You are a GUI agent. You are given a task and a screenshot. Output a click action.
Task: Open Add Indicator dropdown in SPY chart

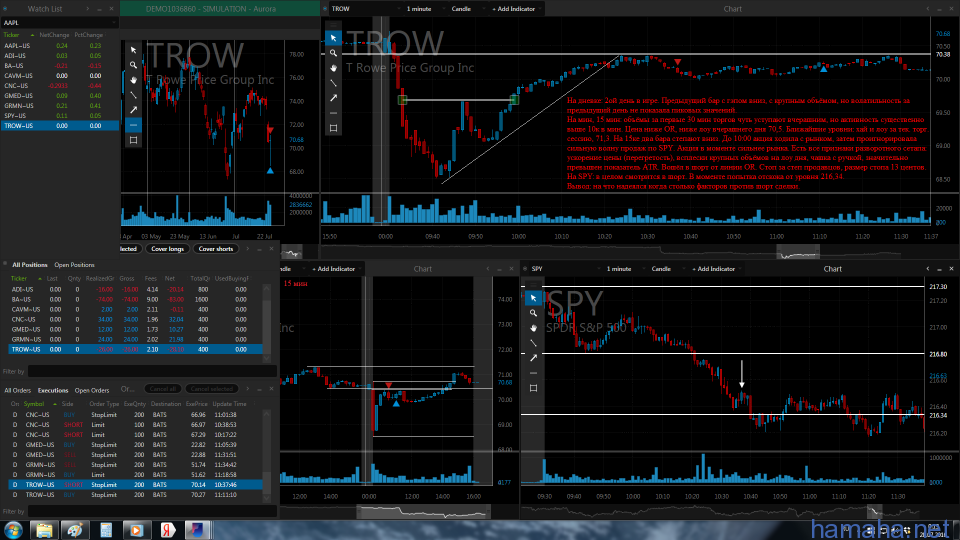[716, 269]
